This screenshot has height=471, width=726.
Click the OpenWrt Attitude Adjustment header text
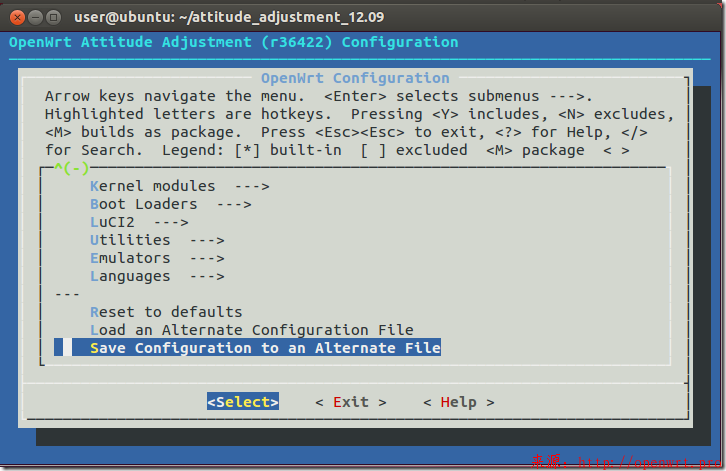pos(234,42)
